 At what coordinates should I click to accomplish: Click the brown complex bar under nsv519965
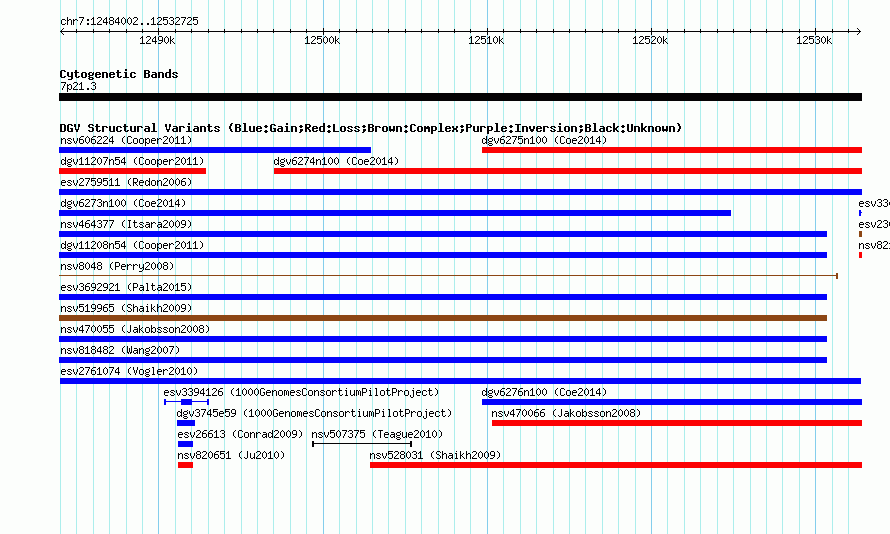443,318
